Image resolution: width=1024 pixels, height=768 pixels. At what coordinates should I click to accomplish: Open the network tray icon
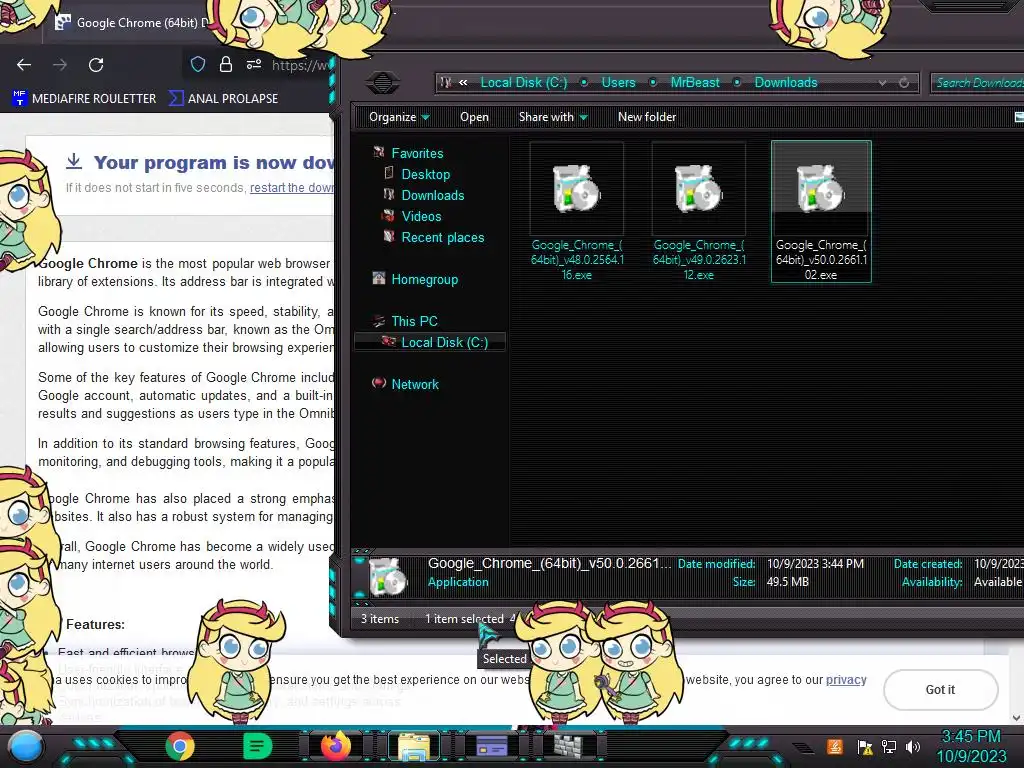point(889,746)
